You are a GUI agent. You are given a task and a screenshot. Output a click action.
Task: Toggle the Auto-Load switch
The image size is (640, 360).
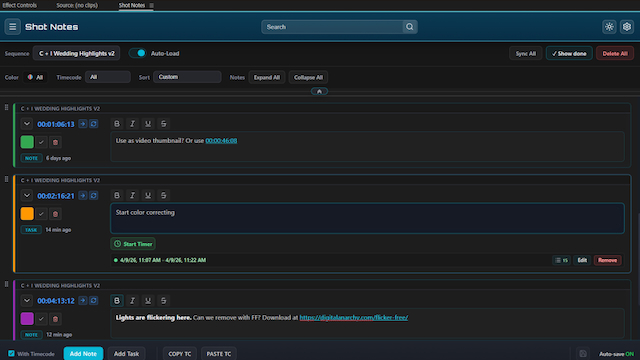138,53
